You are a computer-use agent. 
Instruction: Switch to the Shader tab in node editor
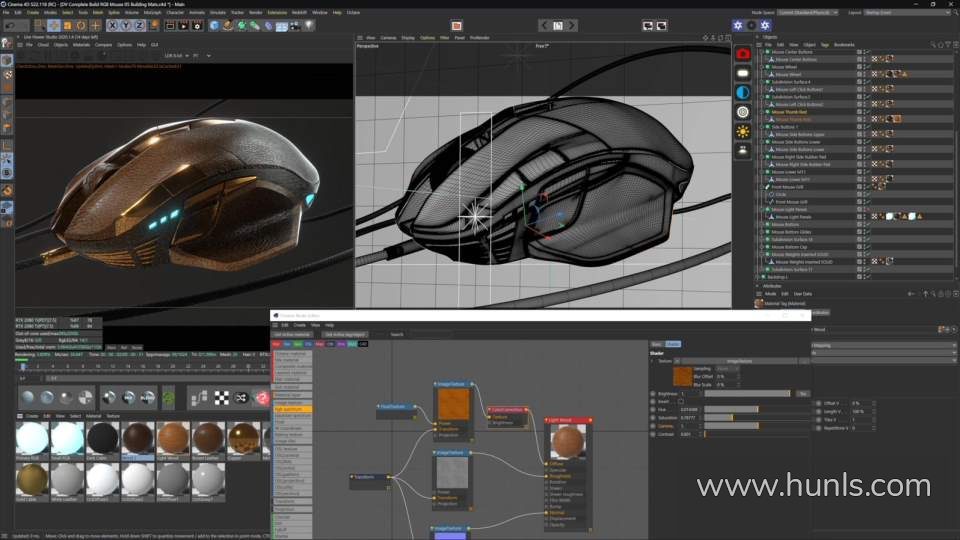click(673, 344)
